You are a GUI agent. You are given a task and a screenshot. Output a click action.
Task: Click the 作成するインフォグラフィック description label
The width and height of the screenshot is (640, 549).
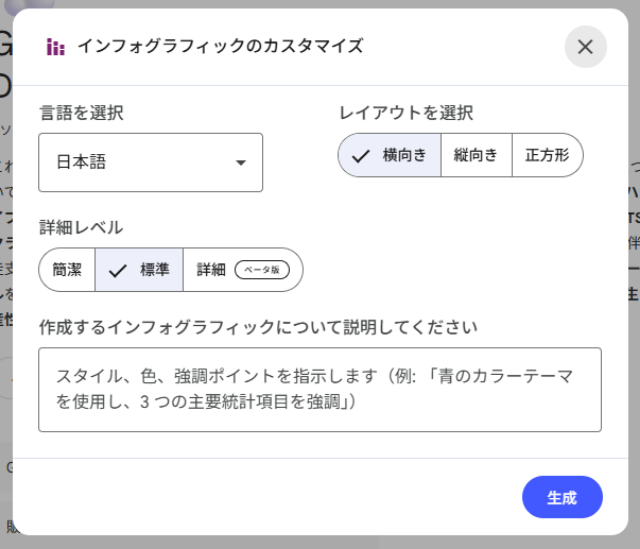tap(258, 327)
